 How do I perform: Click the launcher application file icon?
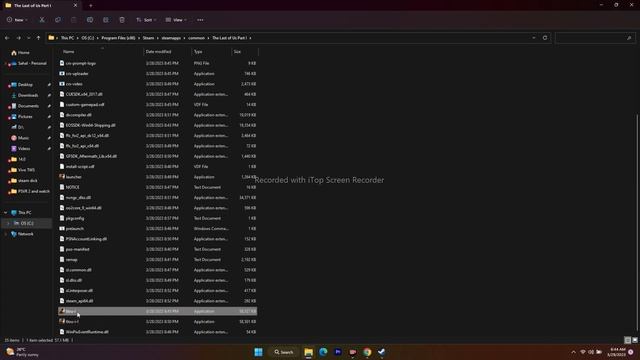pos(62,177)
